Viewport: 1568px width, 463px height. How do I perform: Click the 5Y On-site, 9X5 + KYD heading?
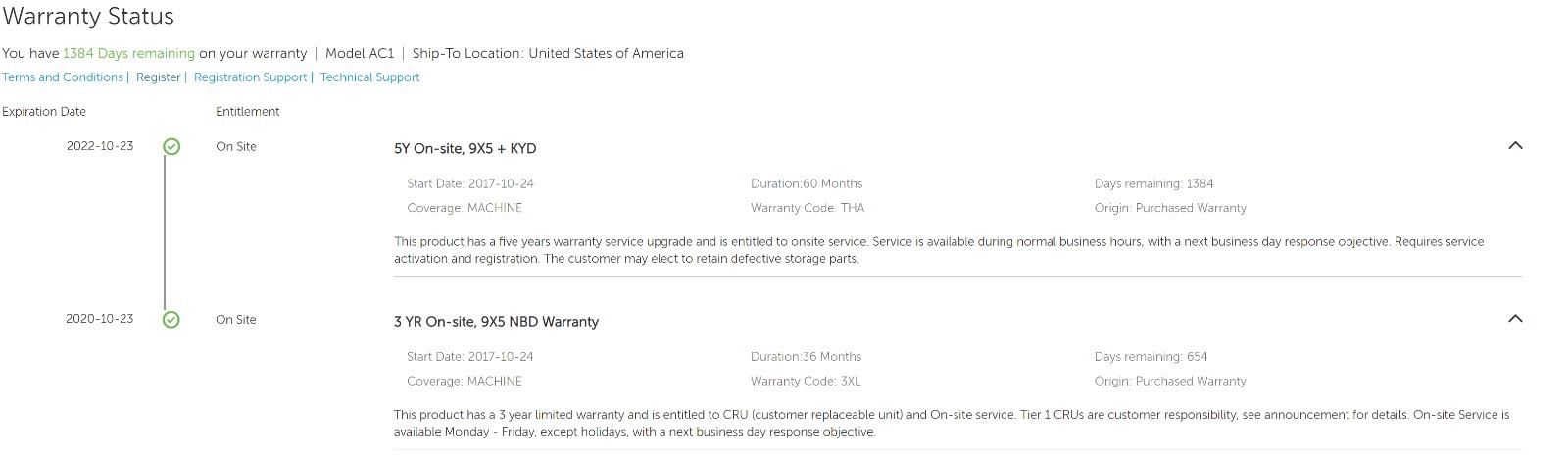(465, 149)
